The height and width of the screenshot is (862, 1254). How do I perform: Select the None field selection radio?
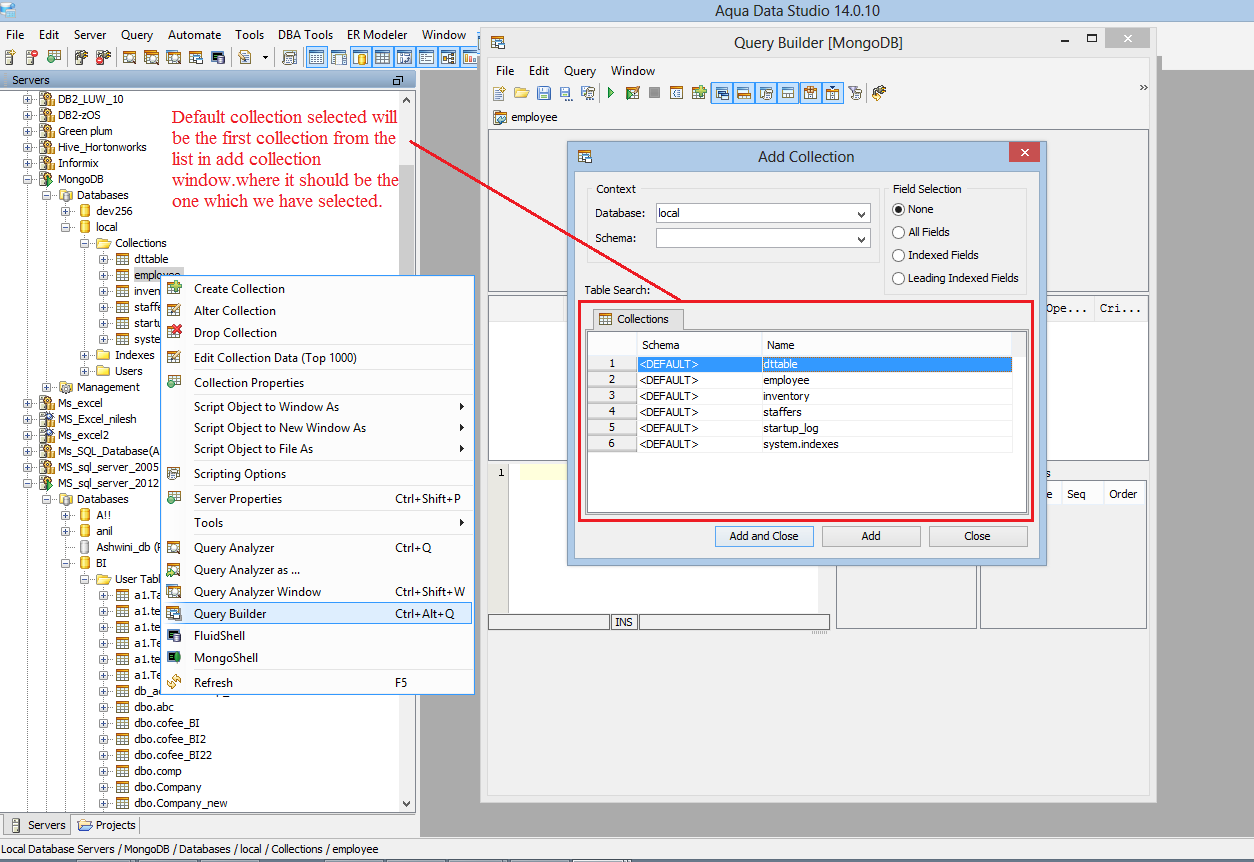pyautogui.click(x=898, y=209)
